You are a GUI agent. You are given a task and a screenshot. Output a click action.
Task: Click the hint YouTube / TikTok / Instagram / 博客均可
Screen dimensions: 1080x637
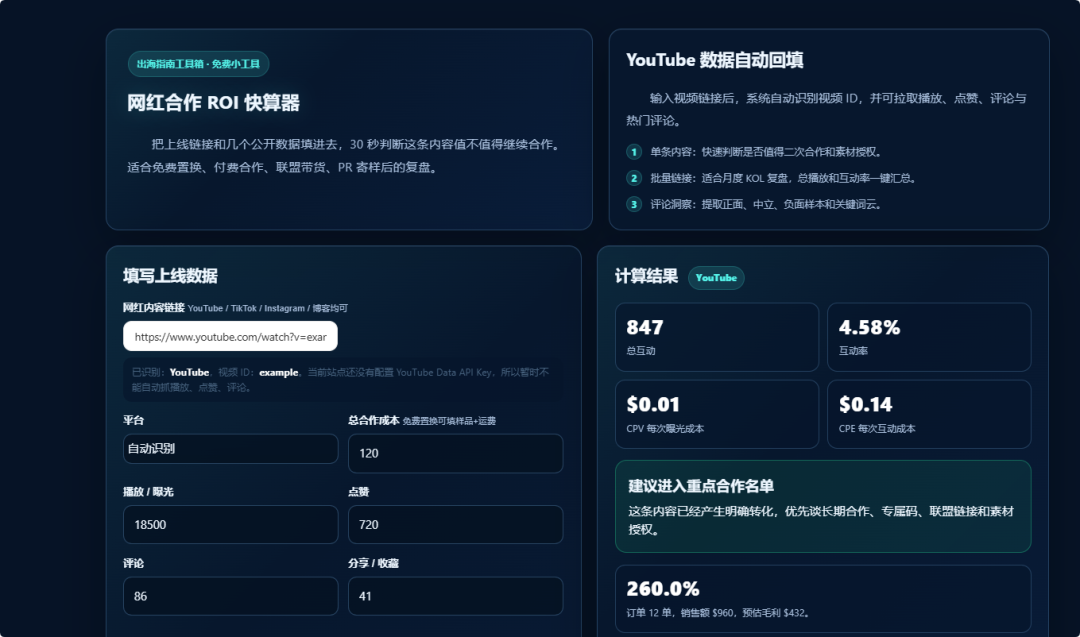[268, 309]
